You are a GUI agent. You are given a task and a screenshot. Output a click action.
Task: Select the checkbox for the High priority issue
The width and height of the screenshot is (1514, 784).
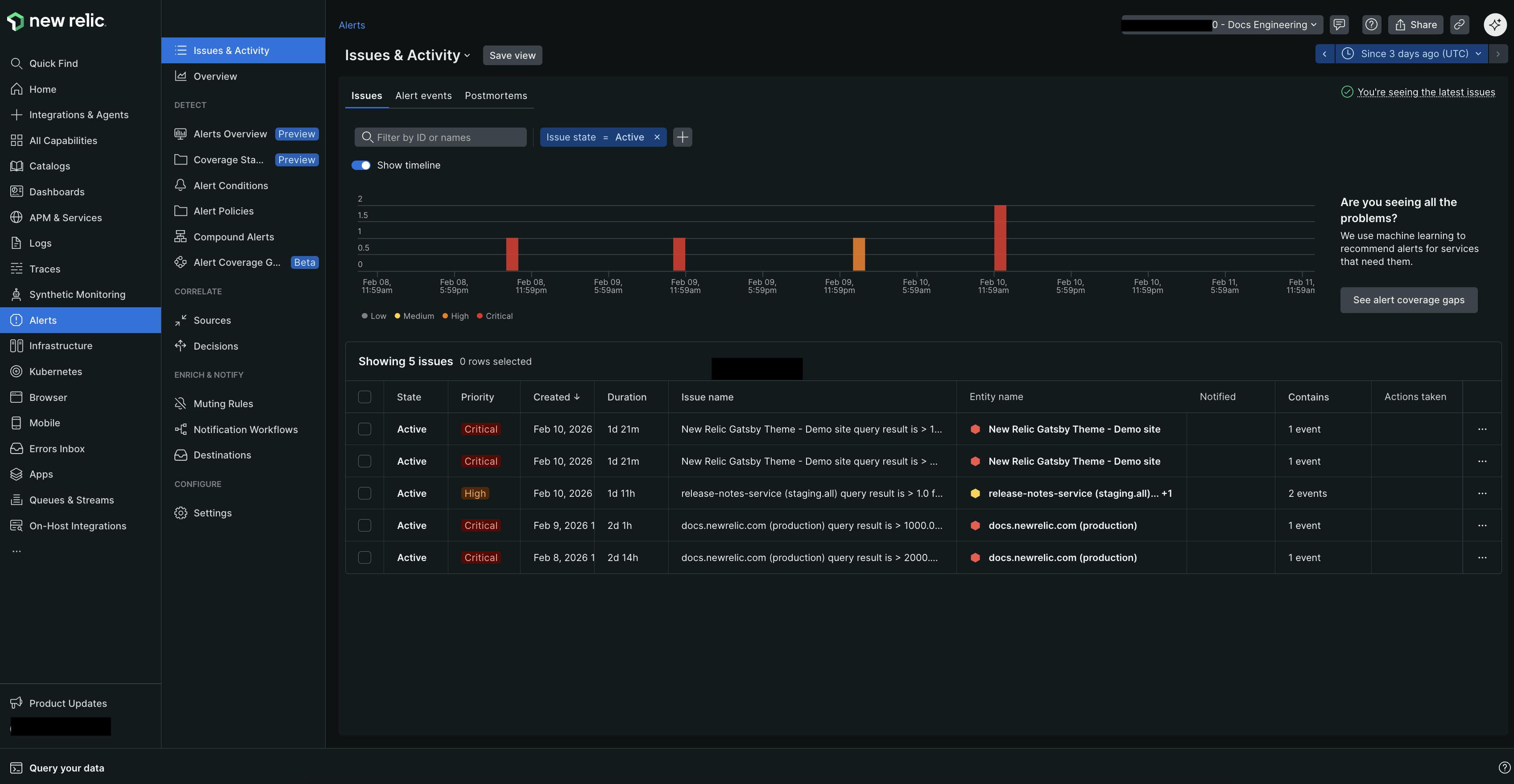364,493
